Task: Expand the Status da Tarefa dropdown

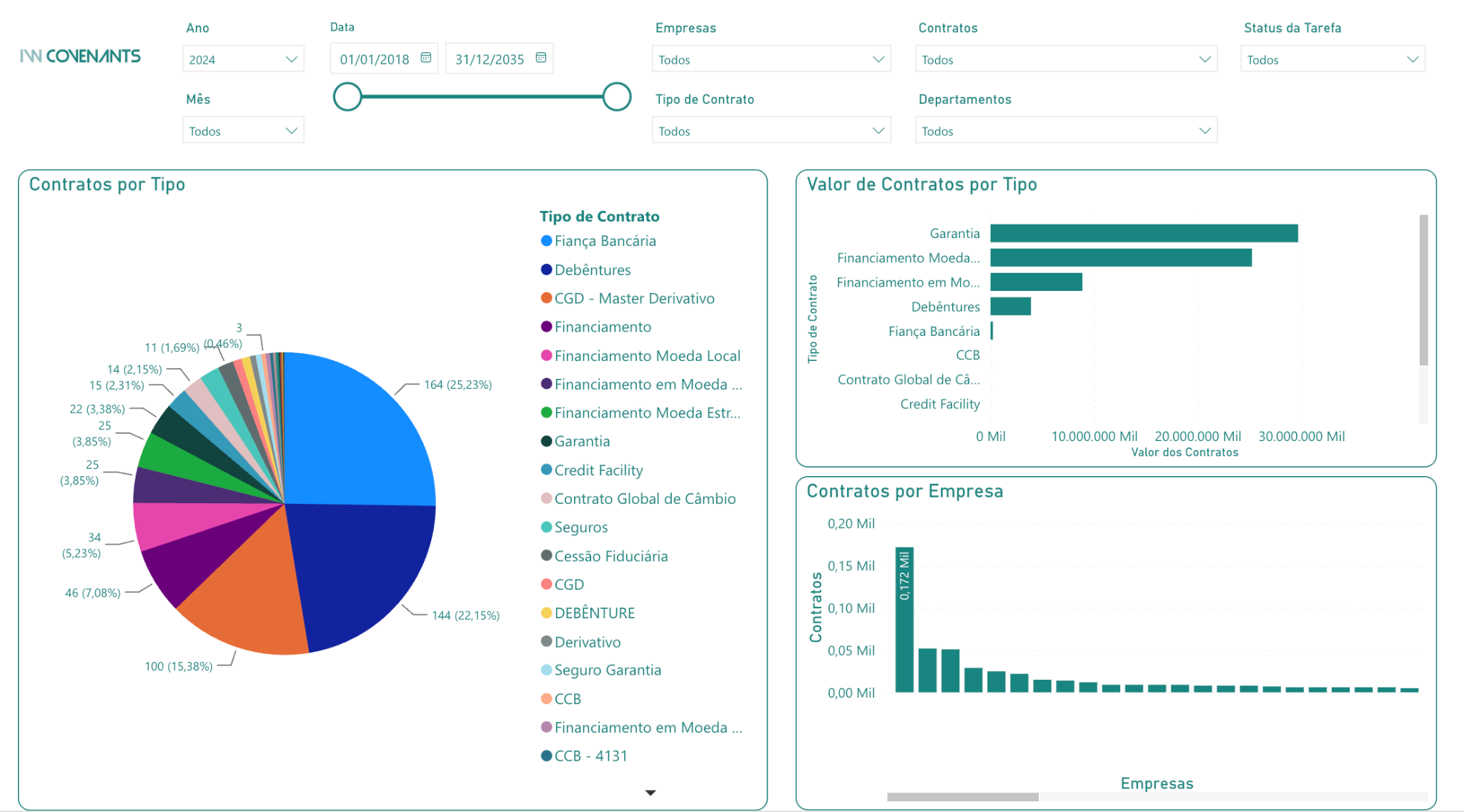Action: coord(1332,59)
